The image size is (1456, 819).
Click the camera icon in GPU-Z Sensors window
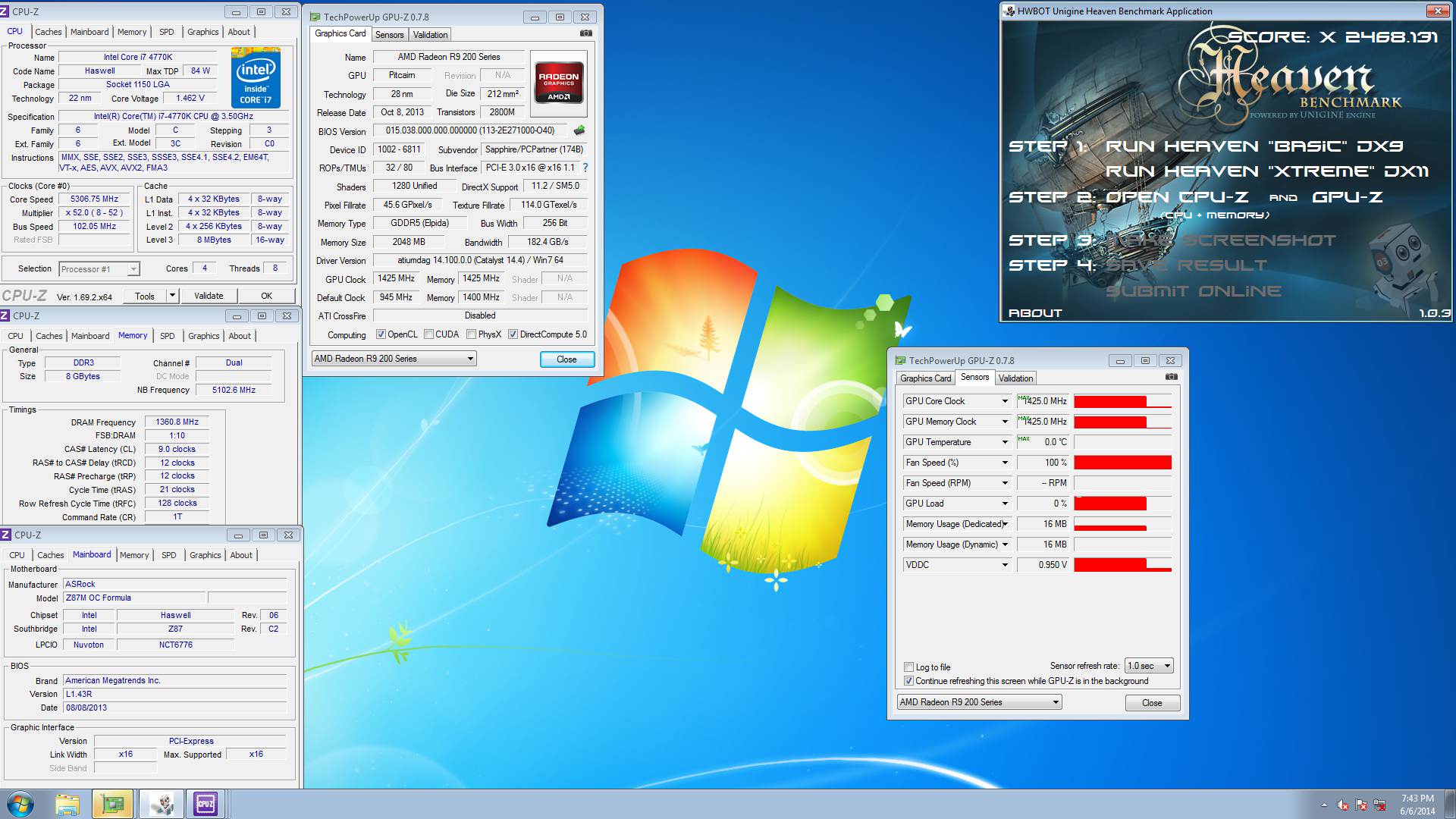(x=1172, y=377)
